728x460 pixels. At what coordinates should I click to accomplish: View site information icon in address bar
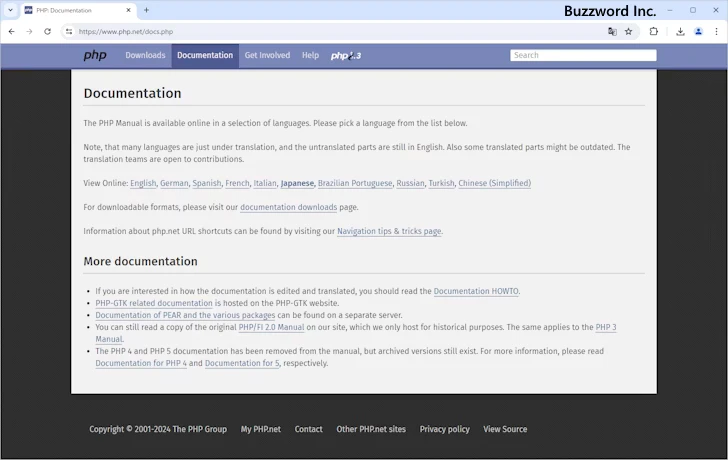69,32
